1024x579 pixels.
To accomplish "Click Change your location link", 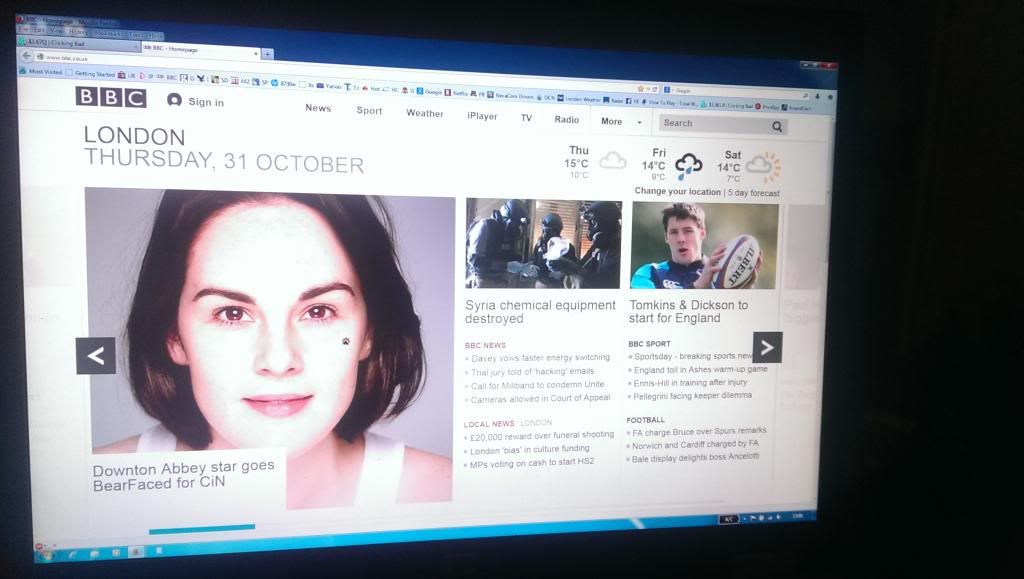I will pos(677,192).
